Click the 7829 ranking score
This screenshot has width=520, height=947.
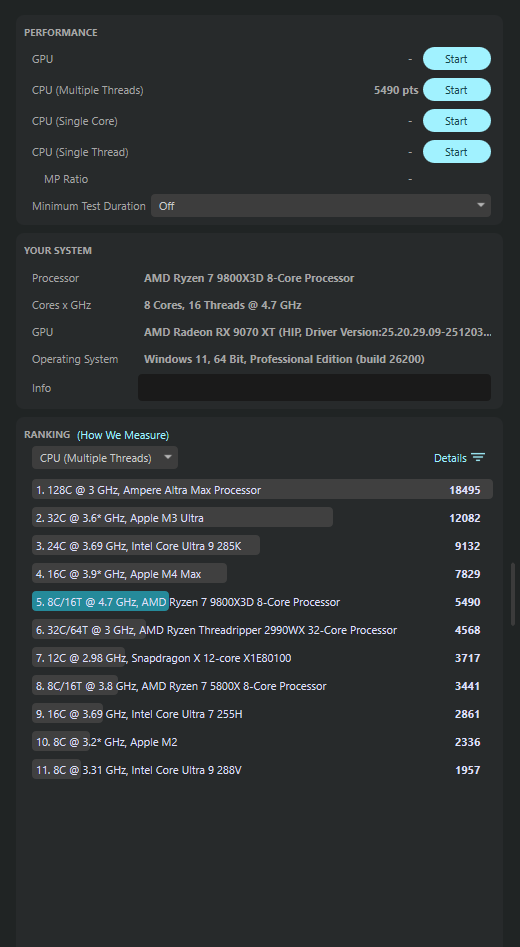point(467,574)
